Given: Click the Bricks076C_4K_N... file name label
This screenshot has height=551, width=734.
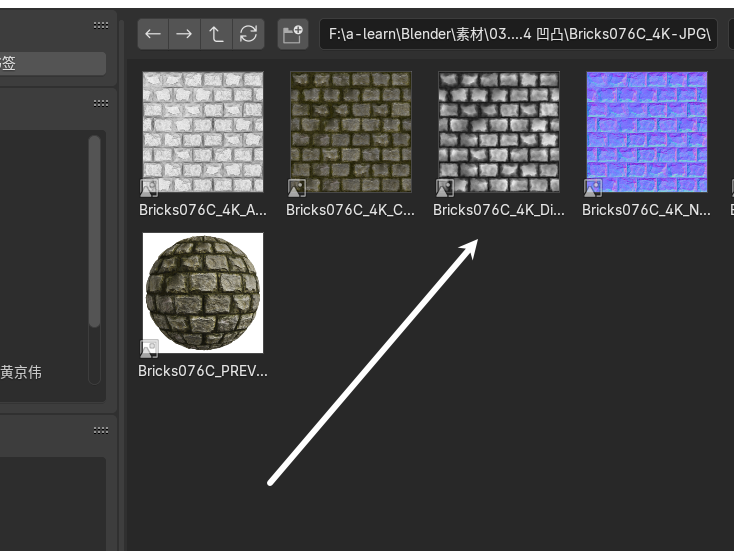Looking at the screenshot, I should point(646,210).
